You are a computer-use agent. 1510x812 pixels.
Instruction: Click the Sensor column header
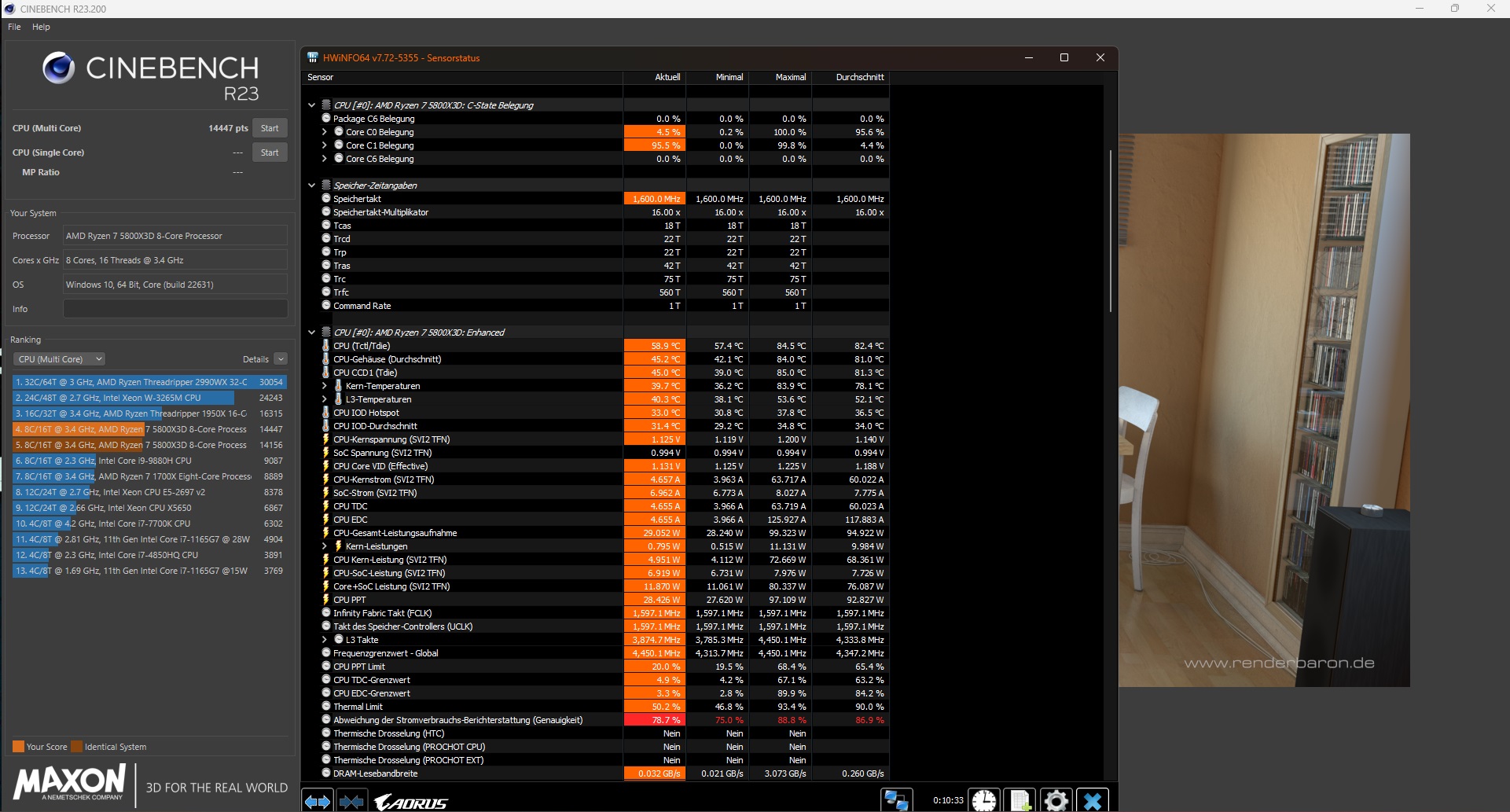[x=463, y=77]
